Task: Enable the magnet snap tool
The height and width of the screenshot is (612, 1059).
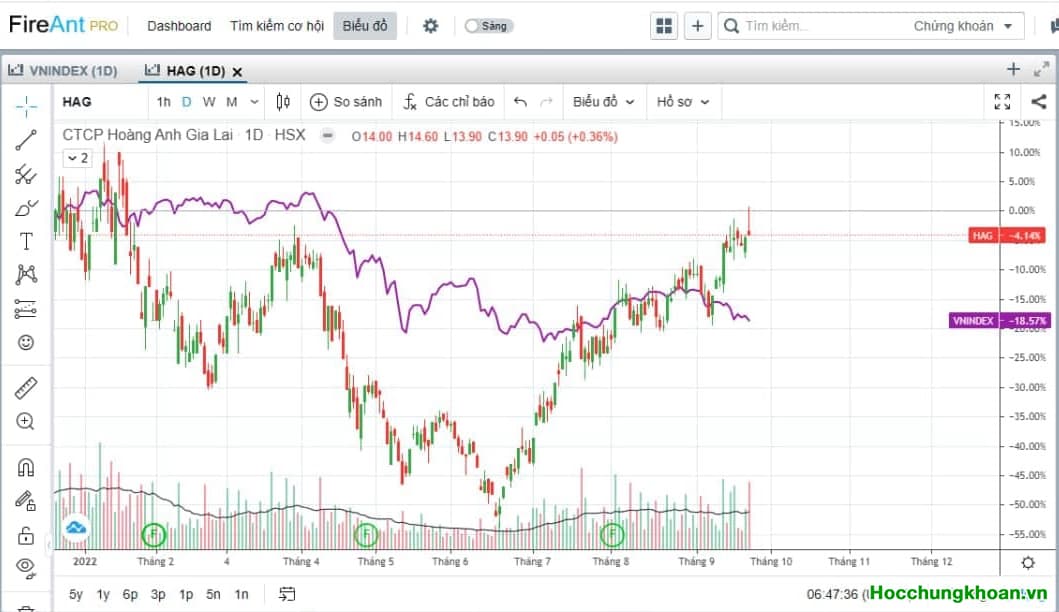Action: tap(26, 467)
